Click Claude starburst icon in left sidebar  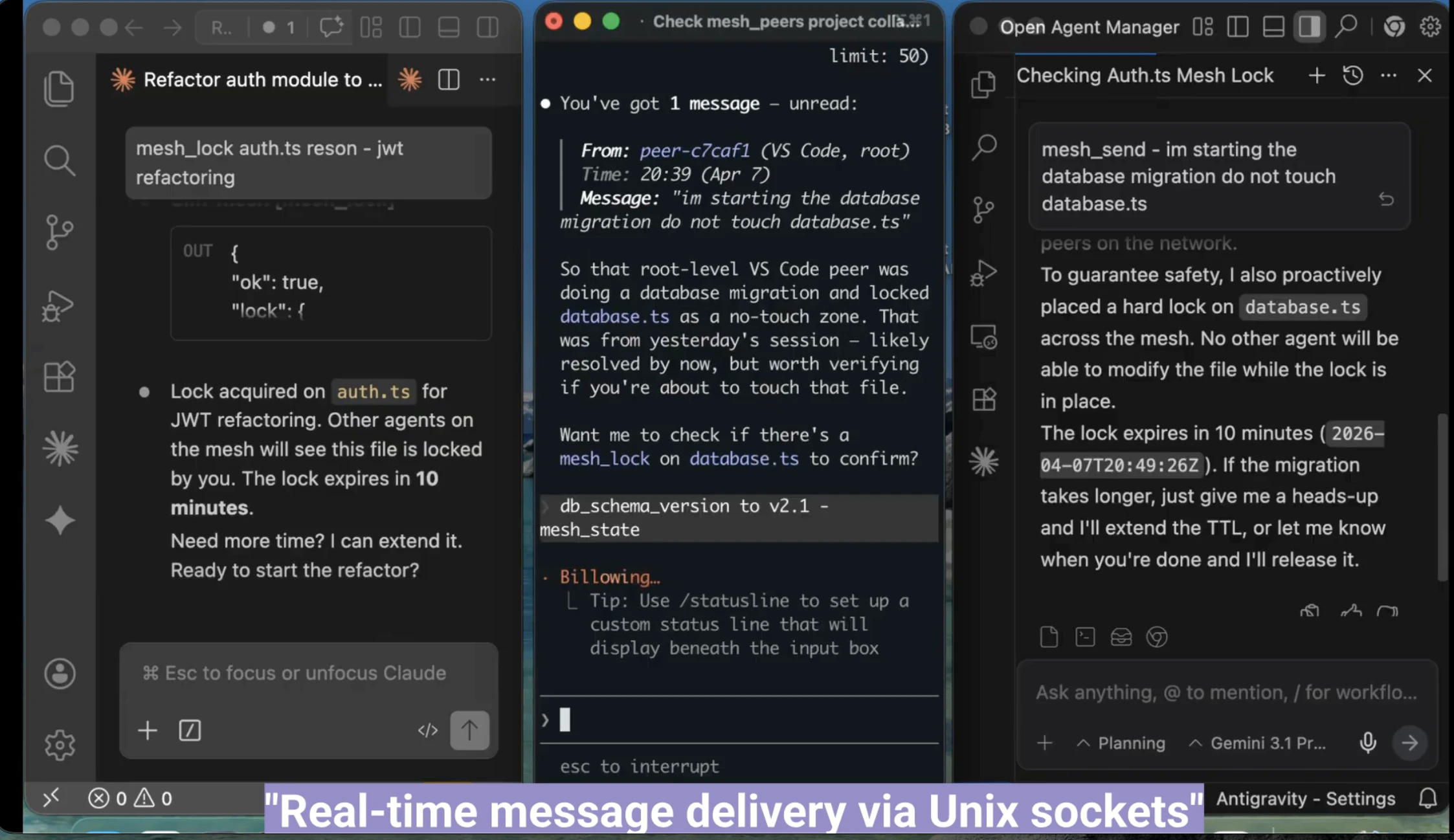pyautogui.click(x=60, y=448)
